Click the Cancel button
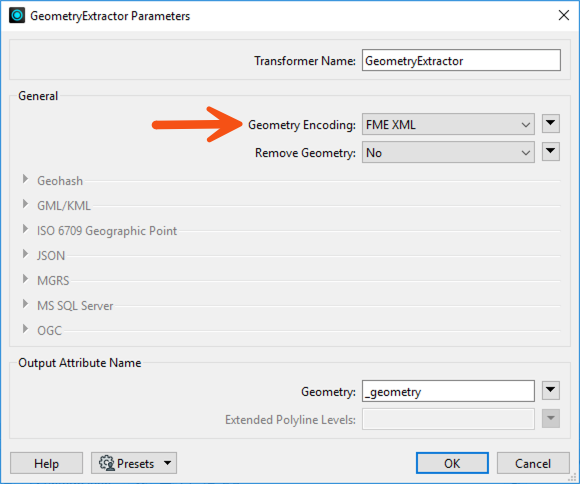The image size is (580, 484). tap(533, 463)
